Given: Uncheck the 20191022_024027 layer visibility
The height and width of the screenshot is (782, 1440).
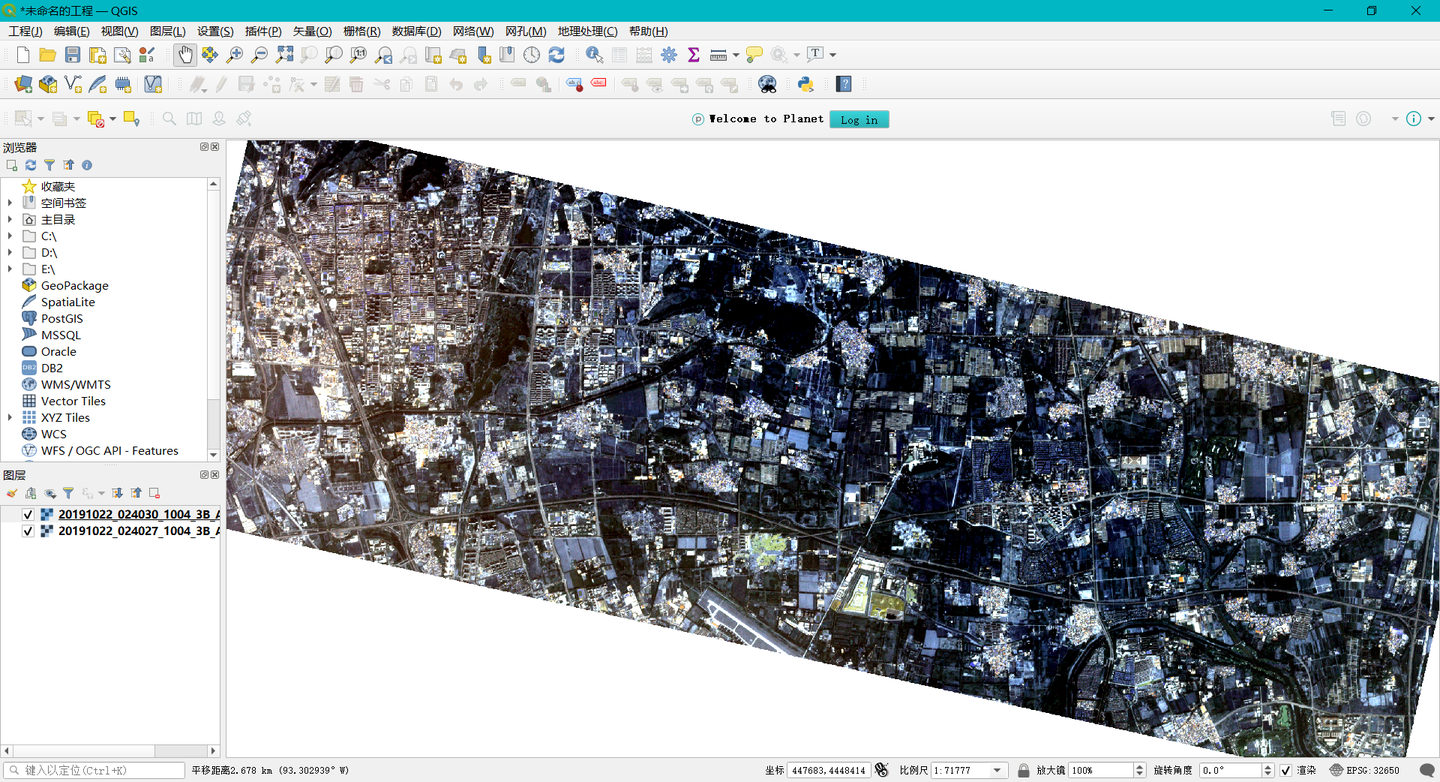Looking at the screenshot, I should 28,532.
